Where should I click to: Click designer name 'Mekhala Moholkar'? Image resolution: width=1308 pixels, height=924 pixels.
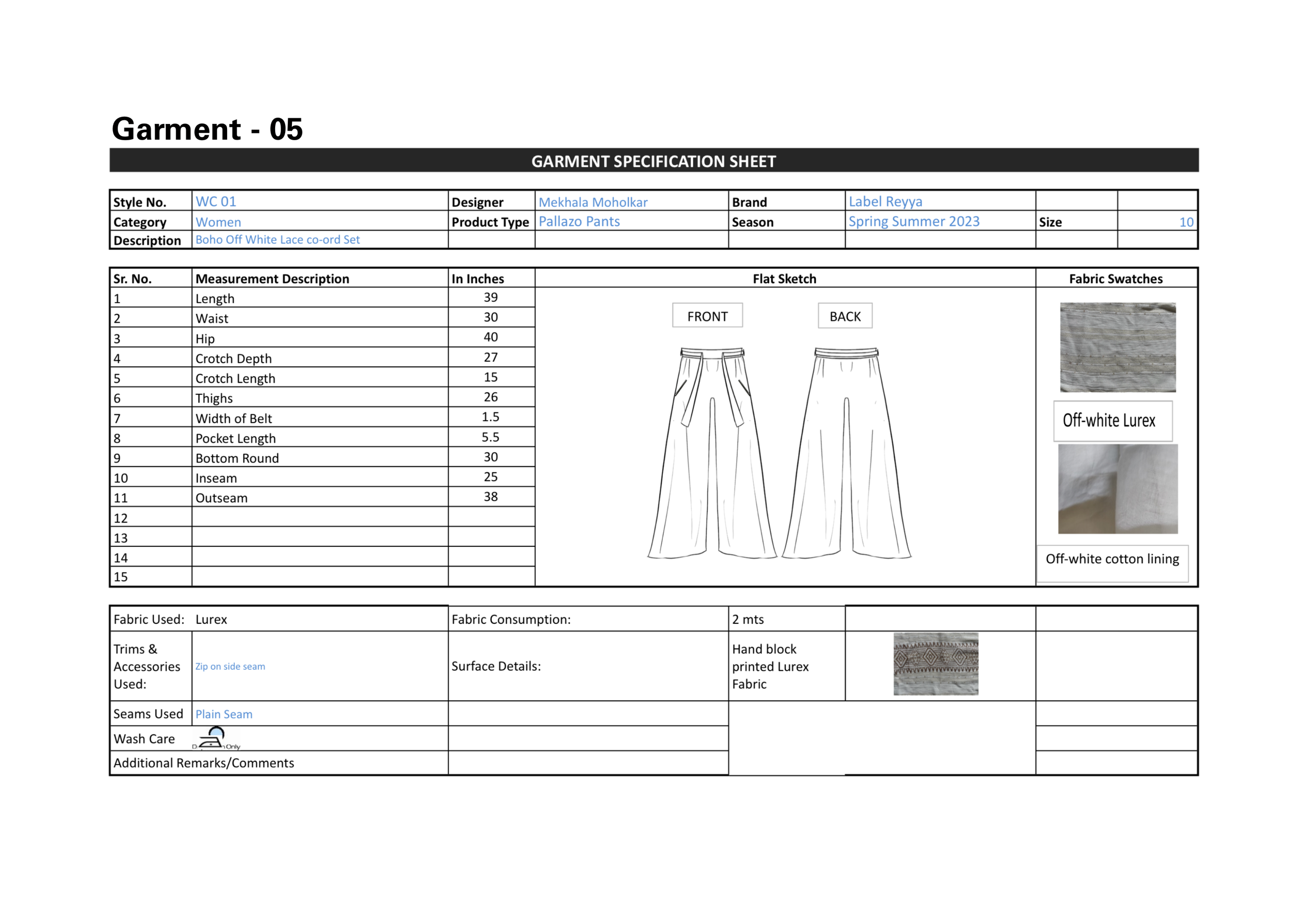(x=593, y=202)
